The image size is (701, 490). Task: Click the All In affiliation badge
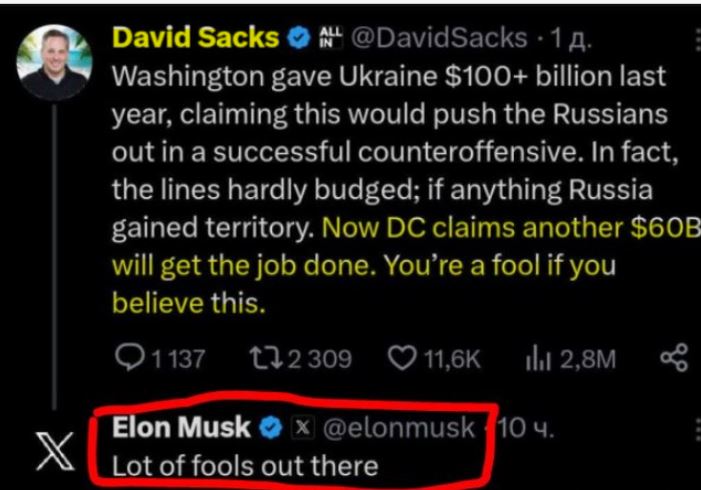pos(330,37)
